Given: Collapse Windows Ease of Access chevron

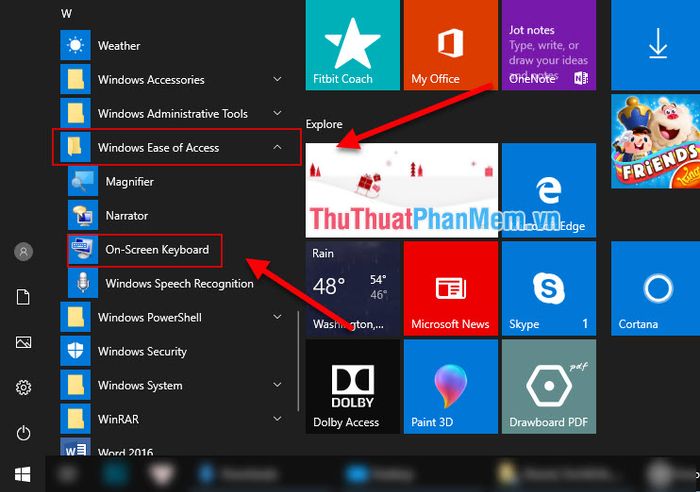Looking at the screenshot, I should 277,147.
